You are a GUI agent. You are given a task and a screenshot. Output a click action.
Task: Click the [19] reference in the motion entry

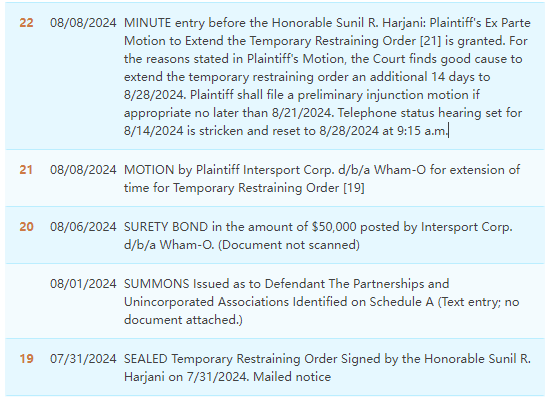click(354, 188)
